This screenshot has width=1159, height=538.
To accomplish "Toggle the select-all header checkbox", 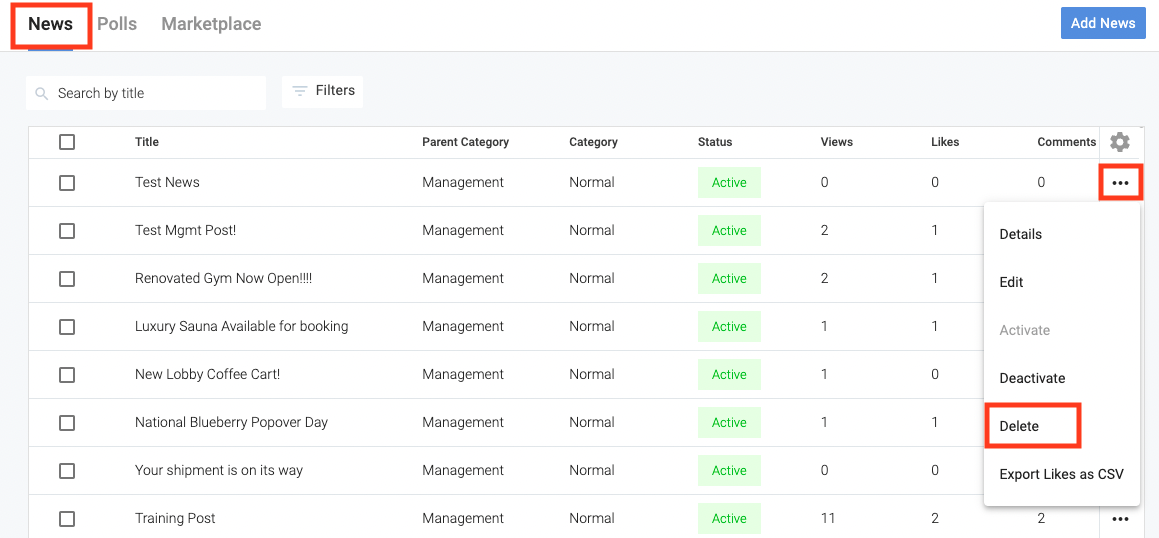I will tap(67, 142).
